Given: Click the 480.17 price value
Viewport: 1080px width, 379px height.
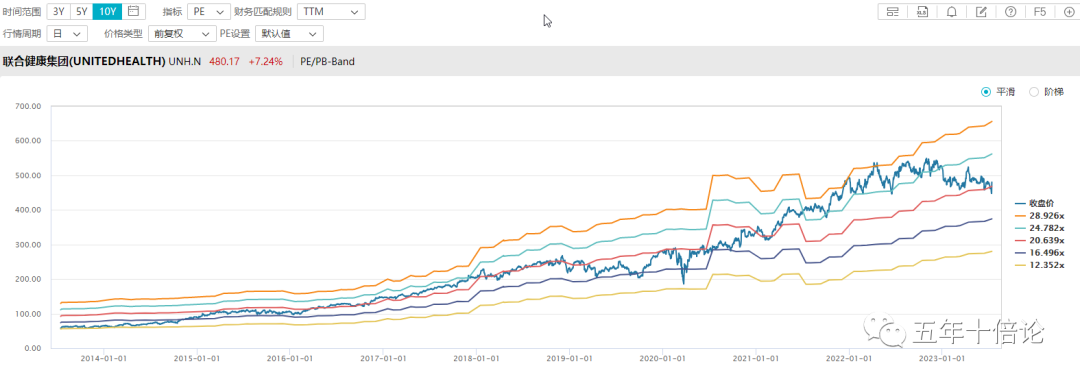Looking at the screenshot, I should click(225, 61).
